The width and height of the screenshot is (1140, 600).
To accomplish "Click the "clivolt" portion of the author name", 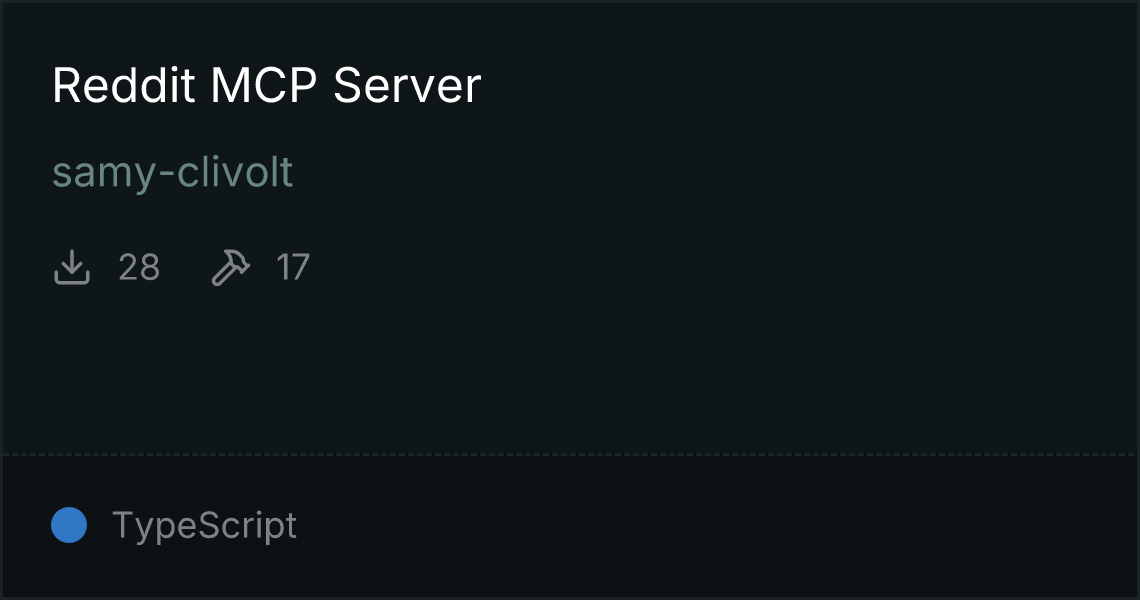I will (235, 172).
